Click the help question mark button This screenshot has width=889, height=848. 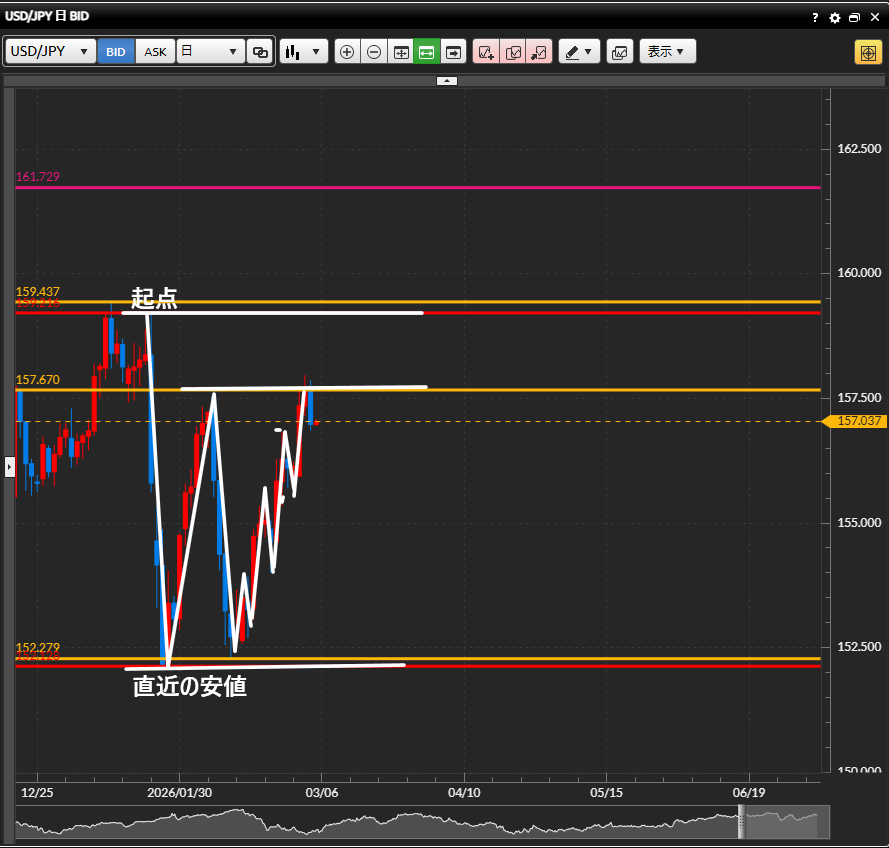pyautogui.click(x=816, y=17)
